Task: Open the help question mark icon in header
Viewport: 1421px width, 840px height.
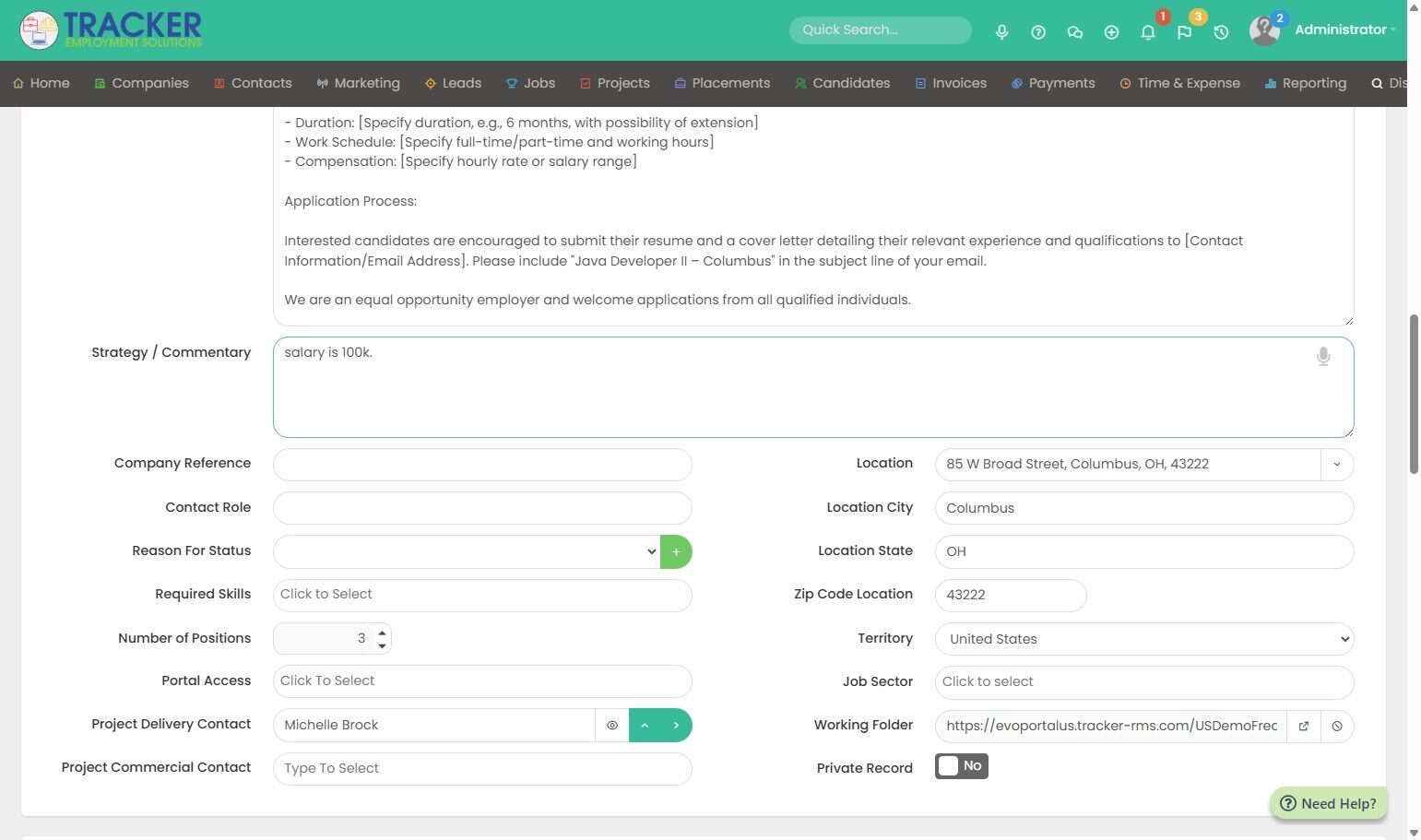Action: click(1038, 31)
